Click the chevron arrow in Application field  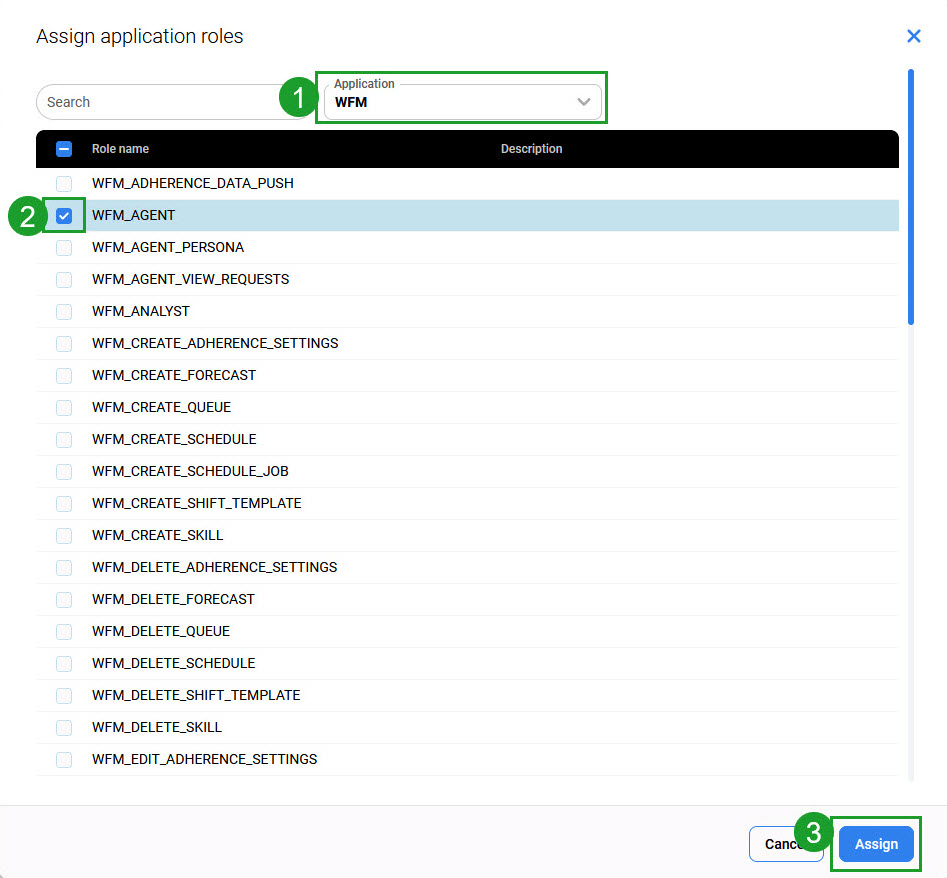[x=584, y=102]
